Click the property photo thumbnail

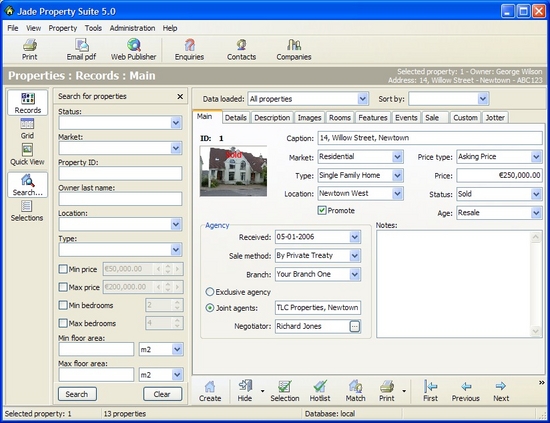pyautogui.click(x=233, y=171)
